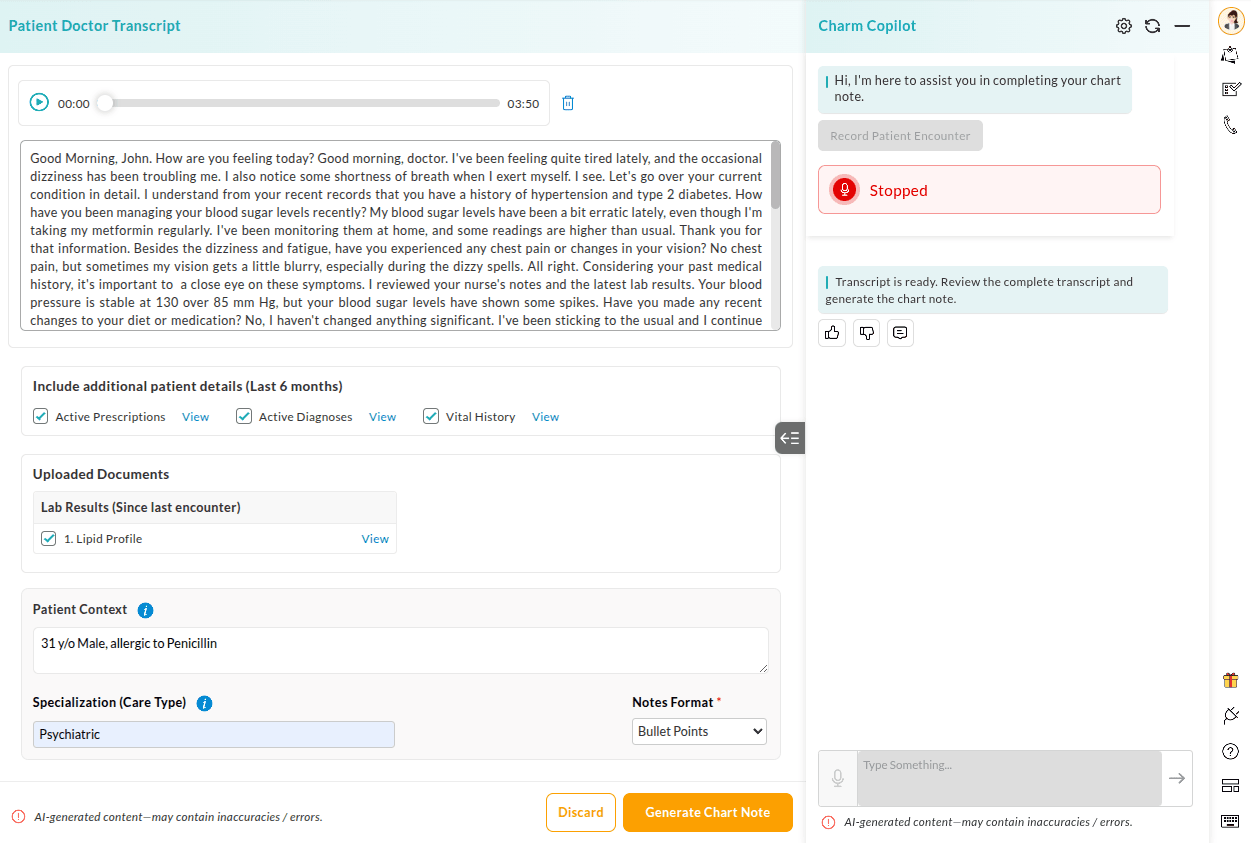Click the Discard button
The image size is (1251, 843).
coord(581,812)
